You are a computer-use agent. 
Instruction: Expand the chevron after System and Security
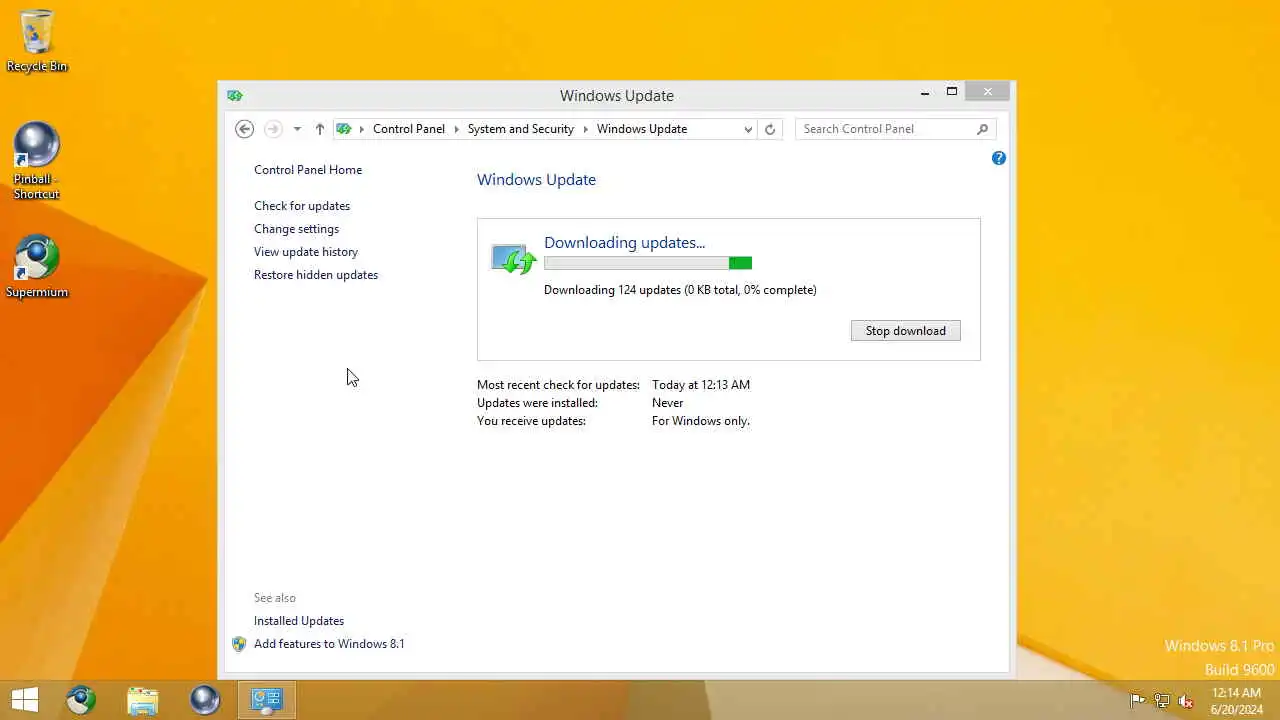[x=585, y=129]
